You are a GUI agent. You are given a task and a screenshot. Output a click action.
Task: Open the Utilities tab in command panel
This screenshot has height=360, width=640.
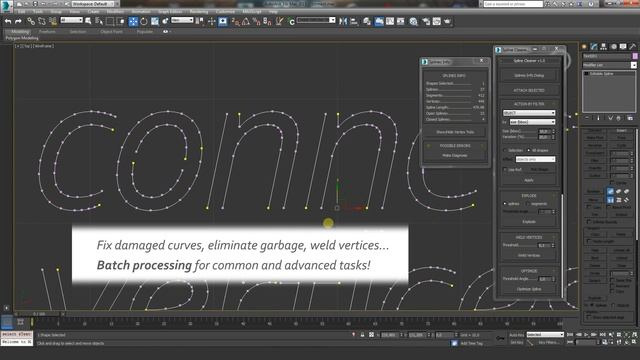(633, 47)
